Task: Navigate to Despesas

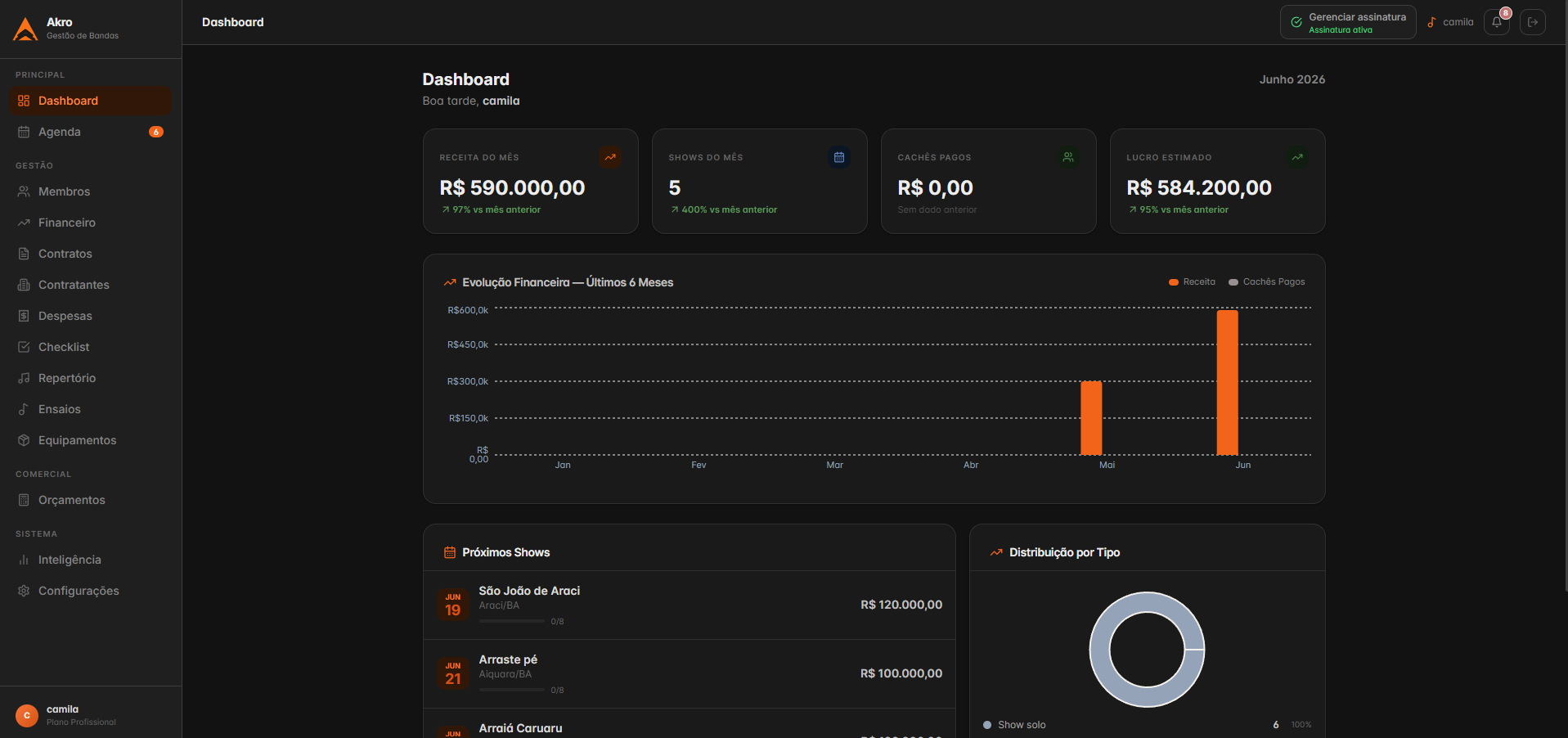Action: click(91, 316)
